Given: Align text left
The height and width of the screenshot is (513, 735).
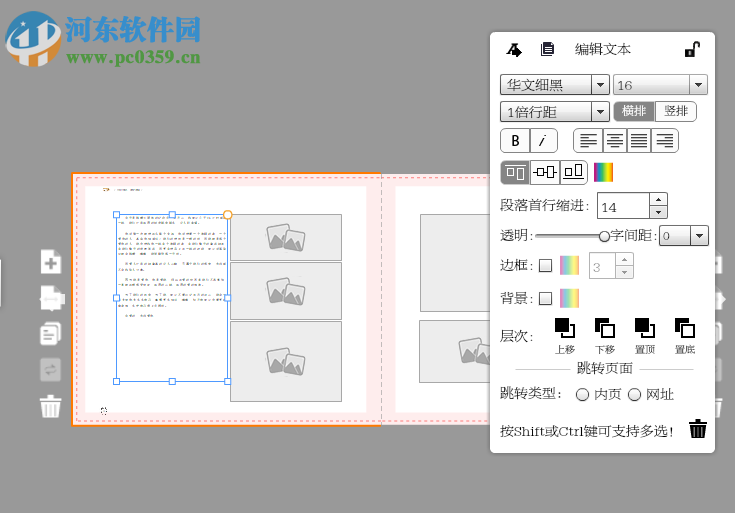Looking at the screenshot, I should [x=588, y=141].
